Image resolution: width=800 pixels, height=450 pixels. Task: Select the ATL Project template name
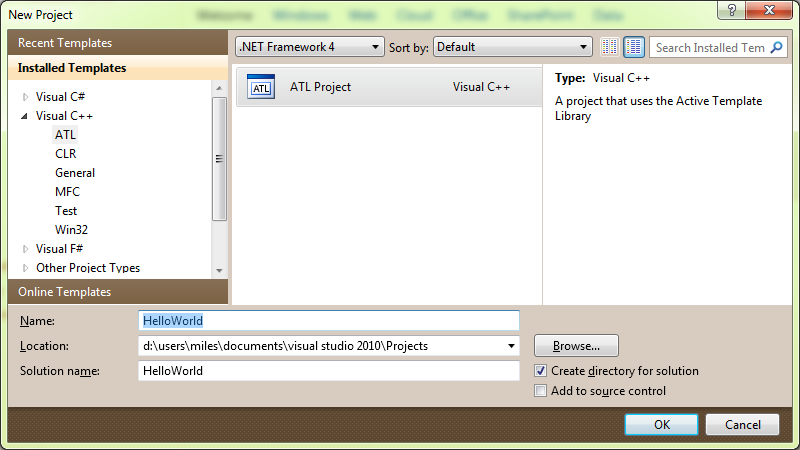320,87
